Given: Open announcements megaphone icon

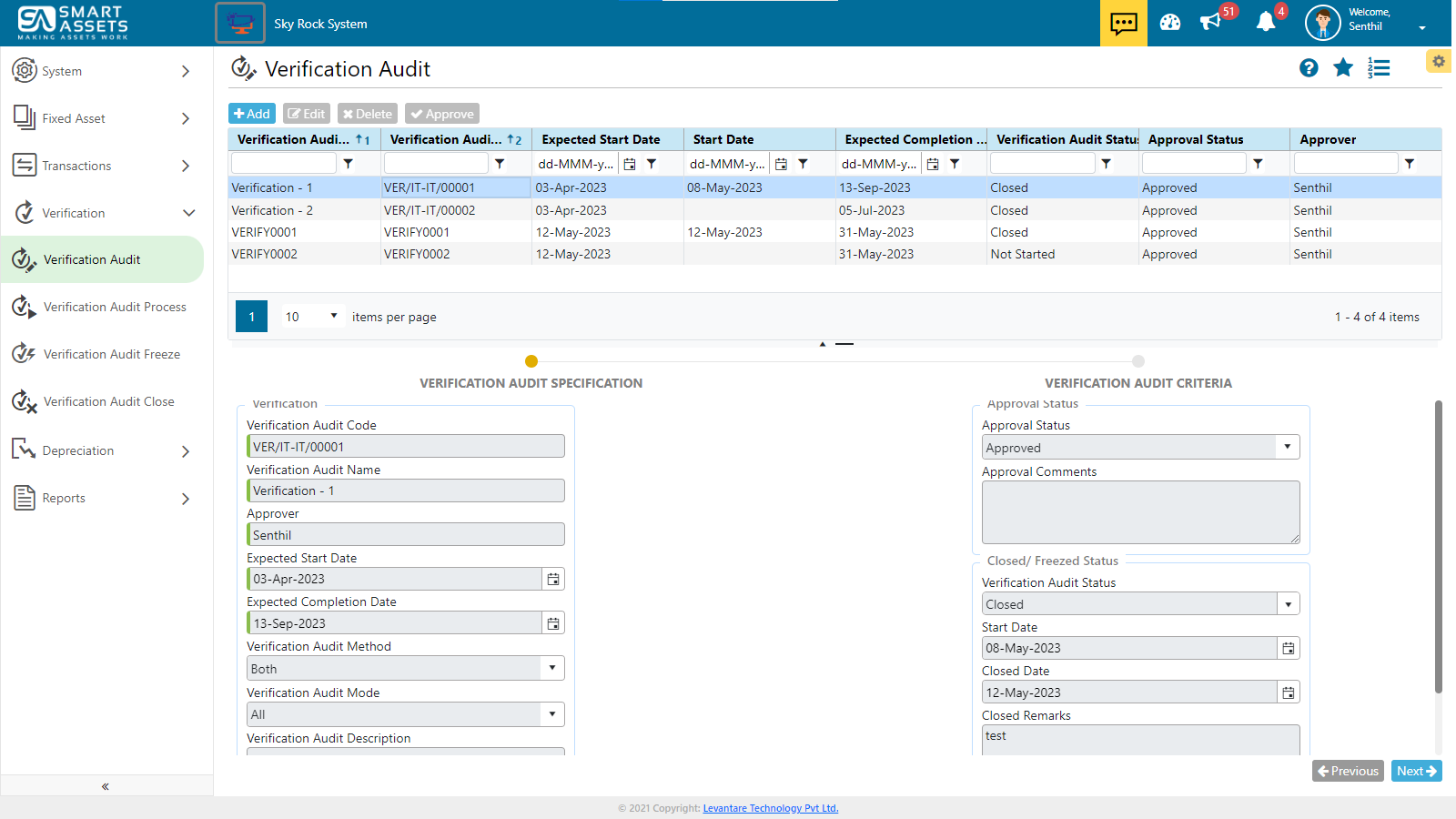Looking at the screenshot, I should (x=1210, y=23).
